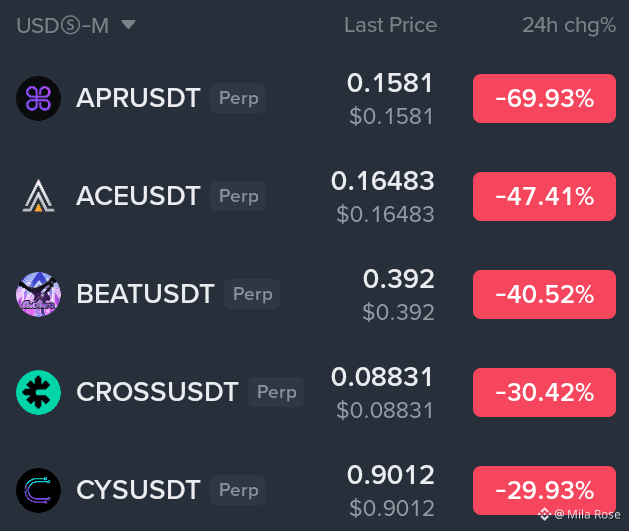Open the CYSUSDT coin icon
The image size is (629, 531).
pyautogui.click(x=39, y=490)
